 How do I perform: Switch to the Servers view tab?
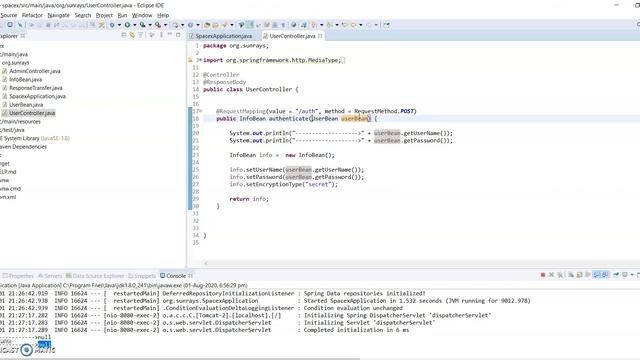50,276
